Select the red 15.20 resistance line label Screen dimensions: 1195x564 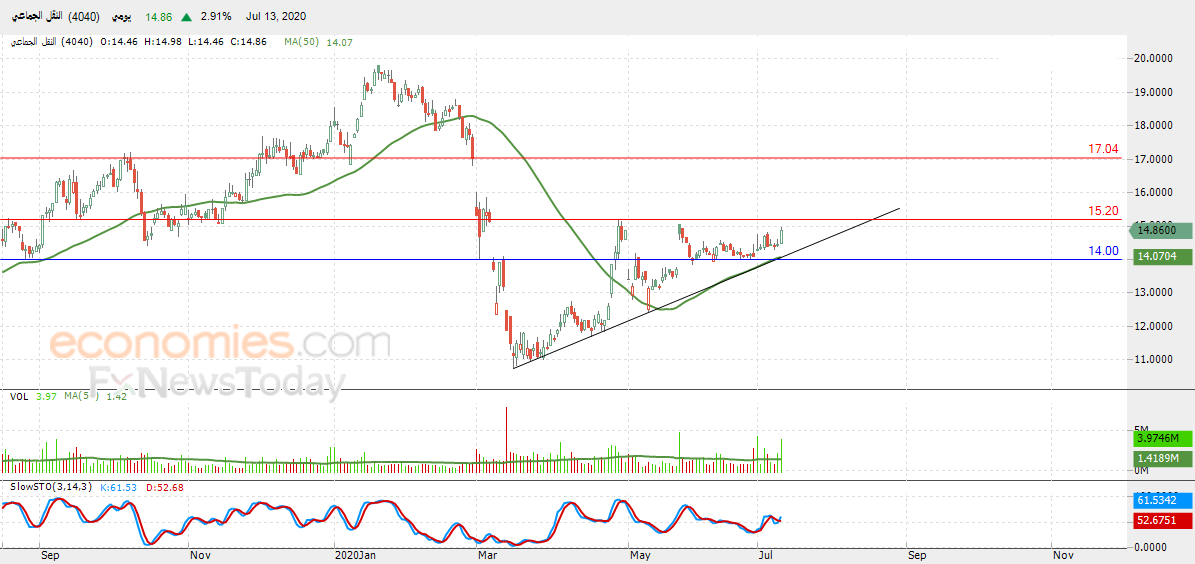[x=1103, y=210]
